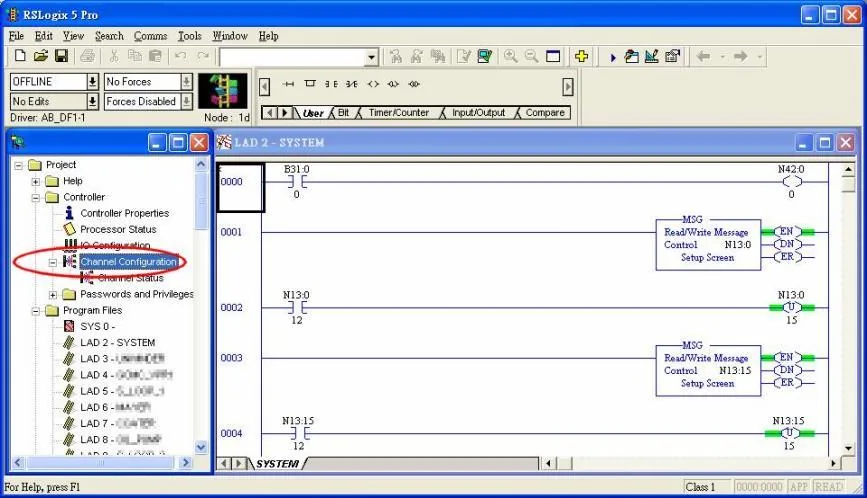This screenshot has height=498, width=867.
Task: Insert an output energize coil
Action: 373,84
